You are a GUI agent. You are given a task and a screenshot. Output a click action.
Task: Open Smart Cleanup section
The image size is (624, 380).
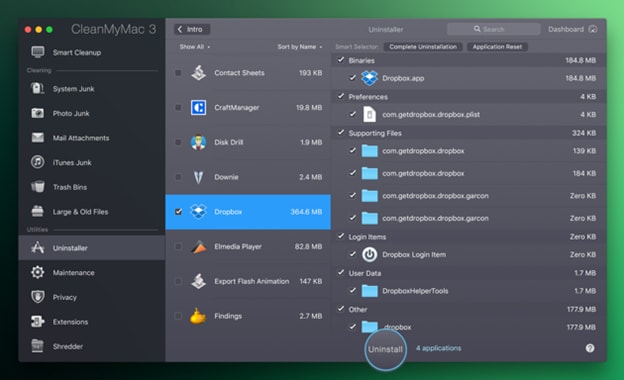[92, 52]
